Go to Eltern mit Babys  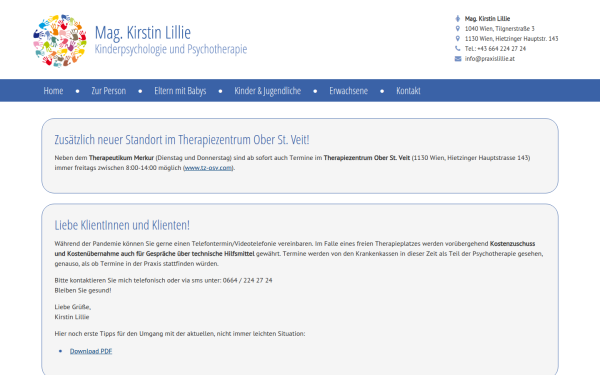[x=180, y=91]
